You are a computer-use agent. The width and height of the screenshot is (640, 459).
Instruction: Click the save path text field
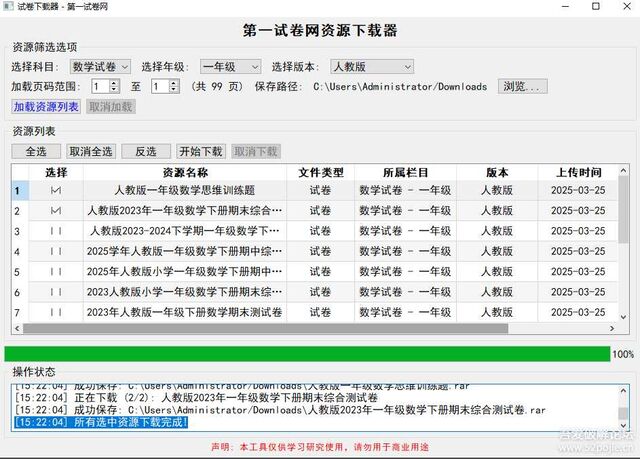click(x=403, y=87)
